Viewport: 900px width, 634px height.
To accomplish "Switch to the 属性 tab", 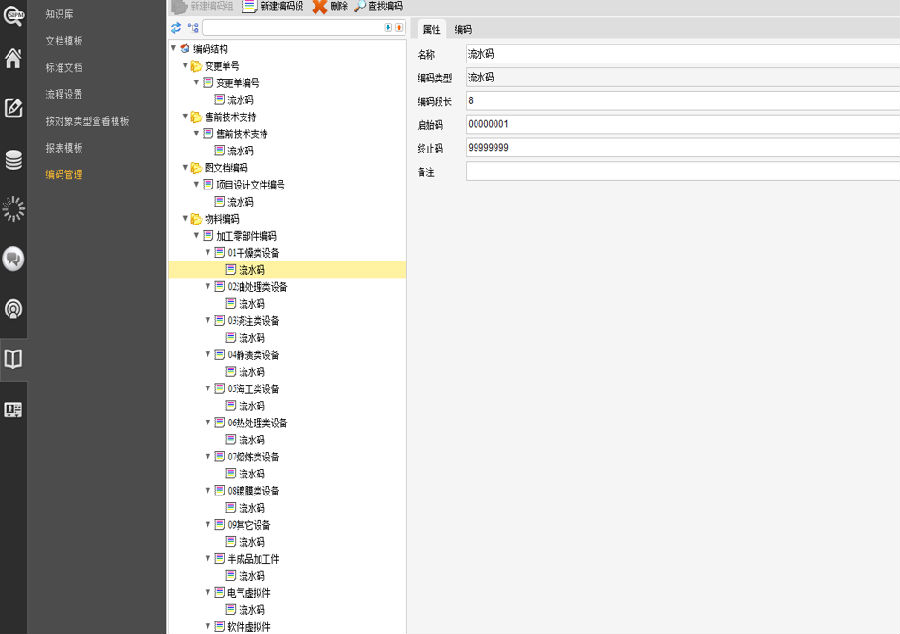I will pyautogui.click(x=432, y=29).
